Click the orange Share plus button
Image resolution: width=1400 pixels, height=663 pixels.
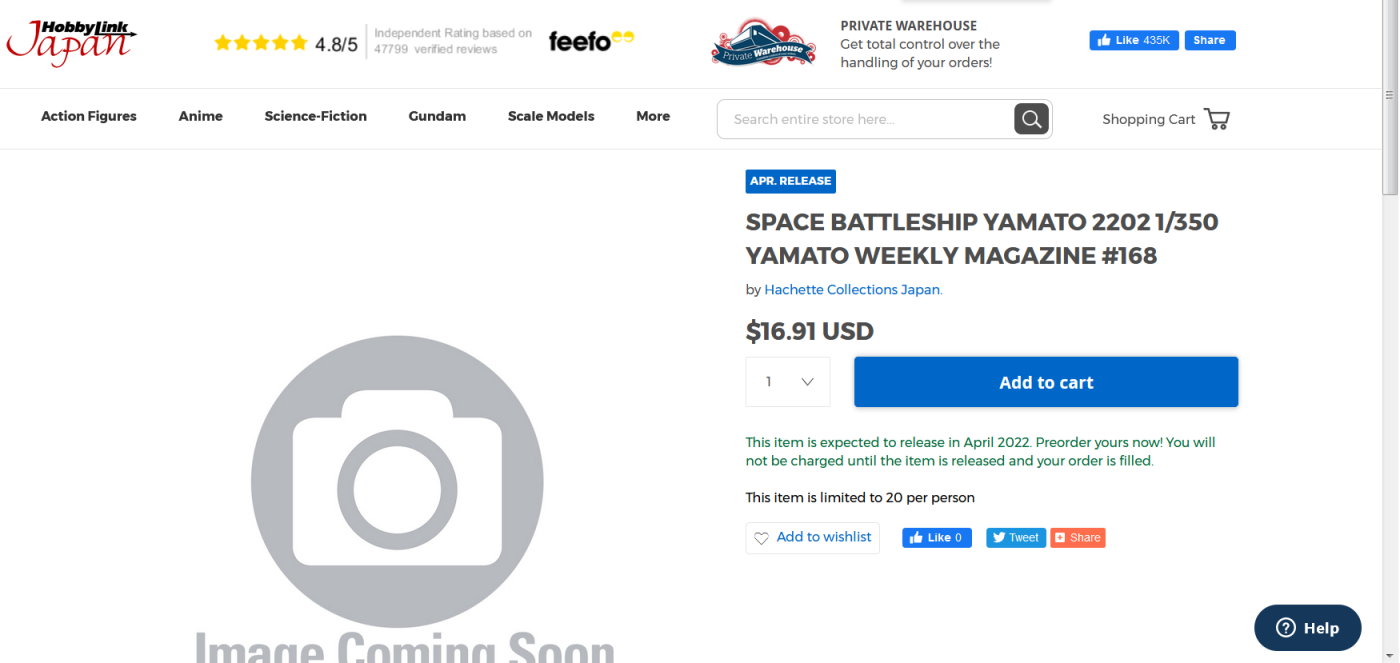pos(1078,537)
